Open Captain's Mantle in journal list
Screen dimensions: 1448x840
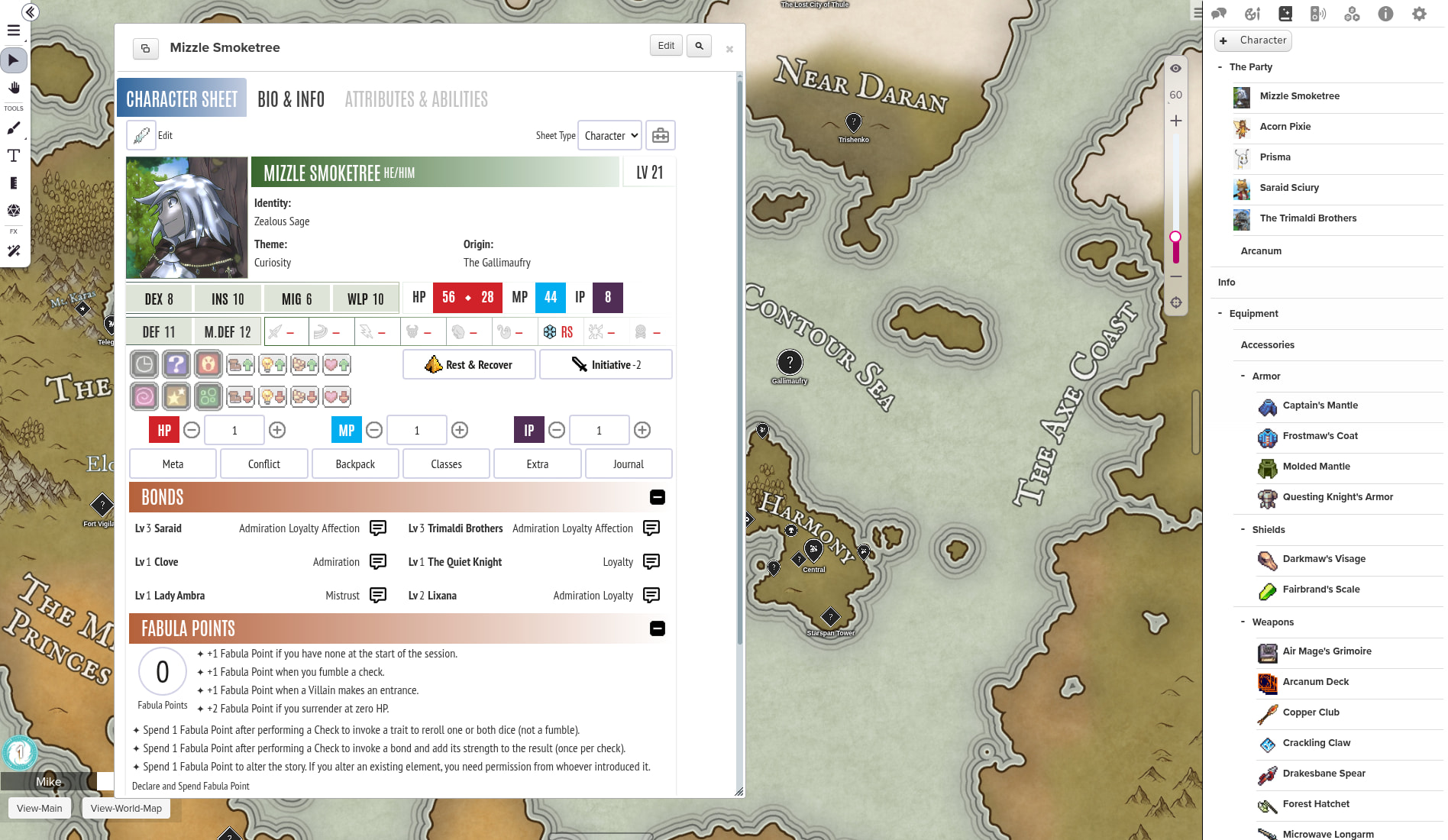click(1320, 405)
